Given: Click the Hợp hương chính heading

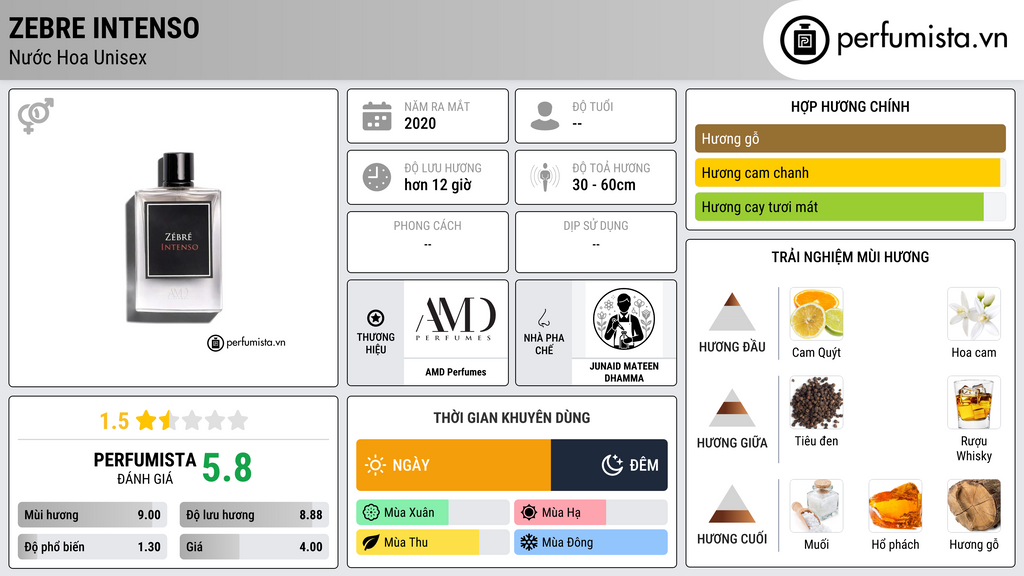Looking at the screenshot, I should pos(850,106).
